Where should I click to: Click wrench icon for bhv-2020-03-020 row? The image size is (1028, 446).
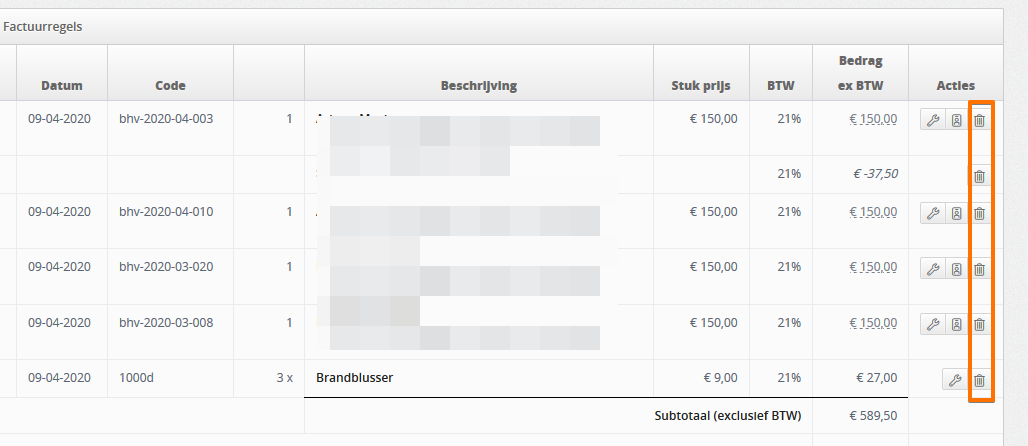point(932,269)
